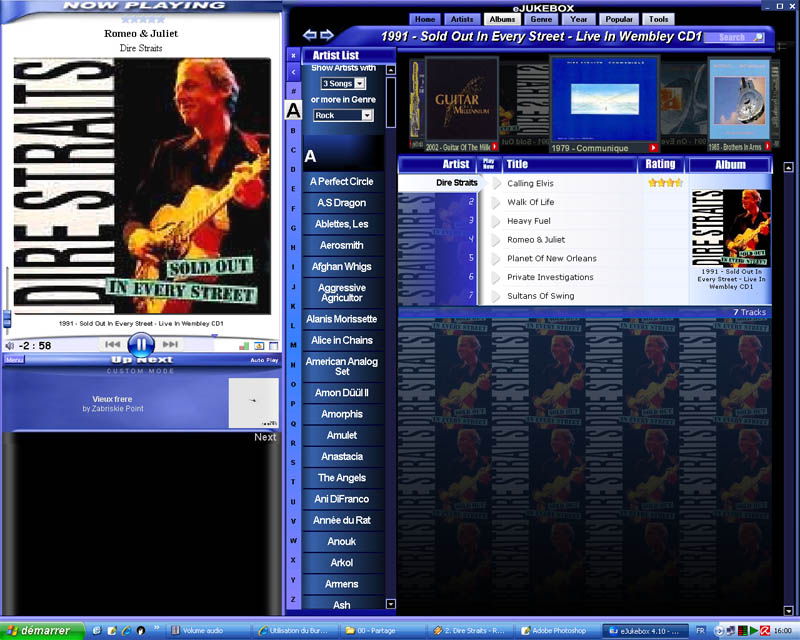Screen dimensions: 800x640
Task: Open Internet Explorer quick launch icon
Action: tap(126, 631)
